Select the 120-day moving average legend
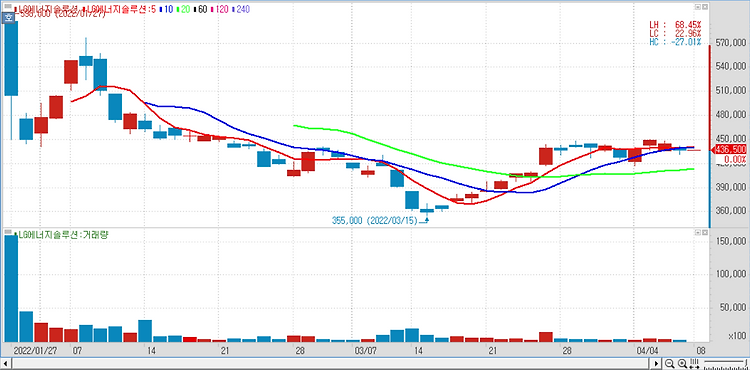Viewport: 750px width, 370px height. [220, 9]
